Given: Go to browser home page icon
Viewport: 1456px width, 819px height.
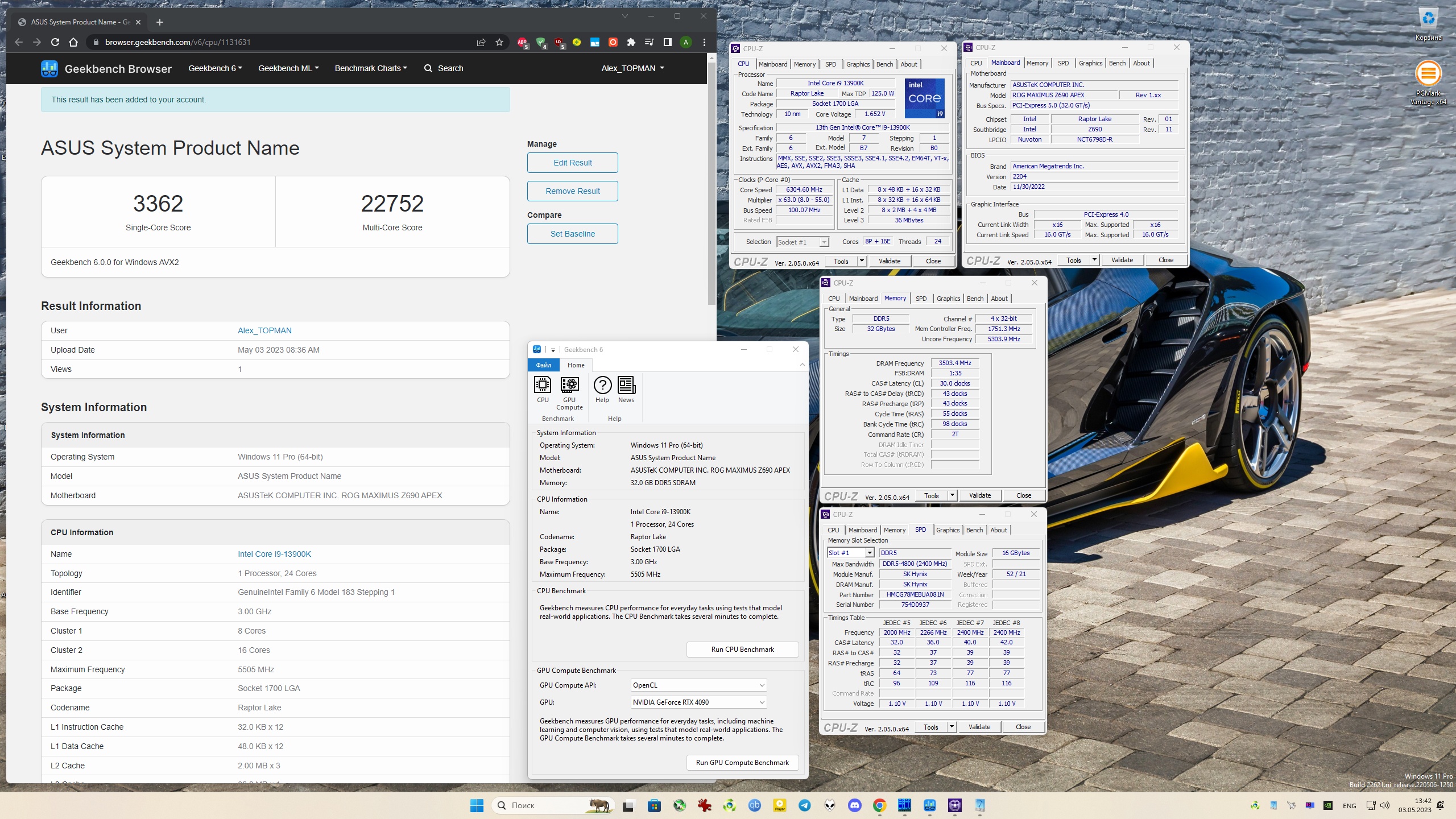Looking at the screenshot, I should [73, 42].
